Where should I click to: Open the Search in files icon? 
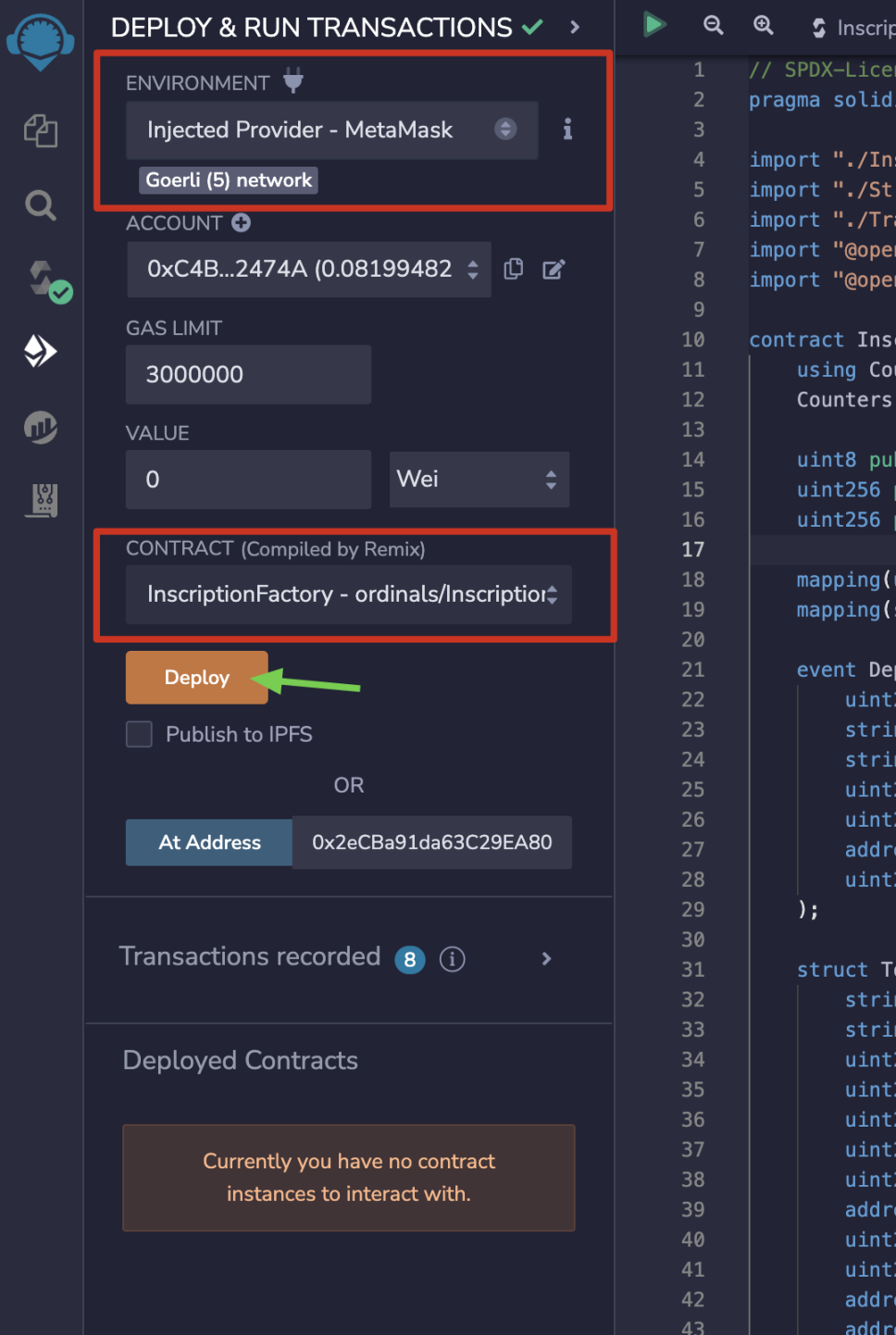(x=41, y=205)
